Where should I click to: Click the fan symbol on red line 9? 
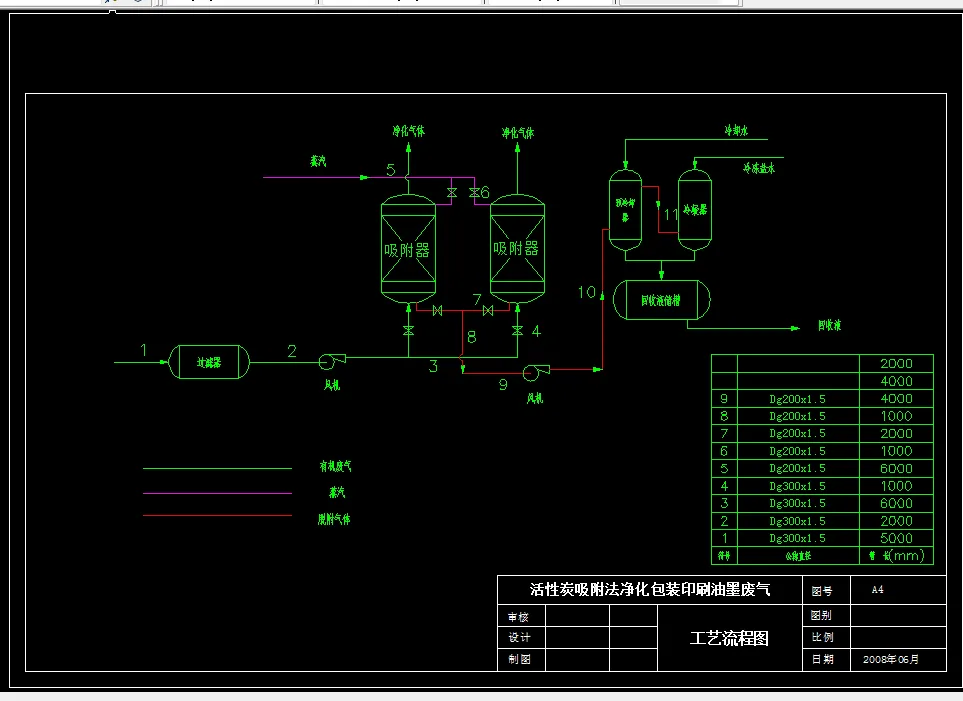(x=536, y=372)
